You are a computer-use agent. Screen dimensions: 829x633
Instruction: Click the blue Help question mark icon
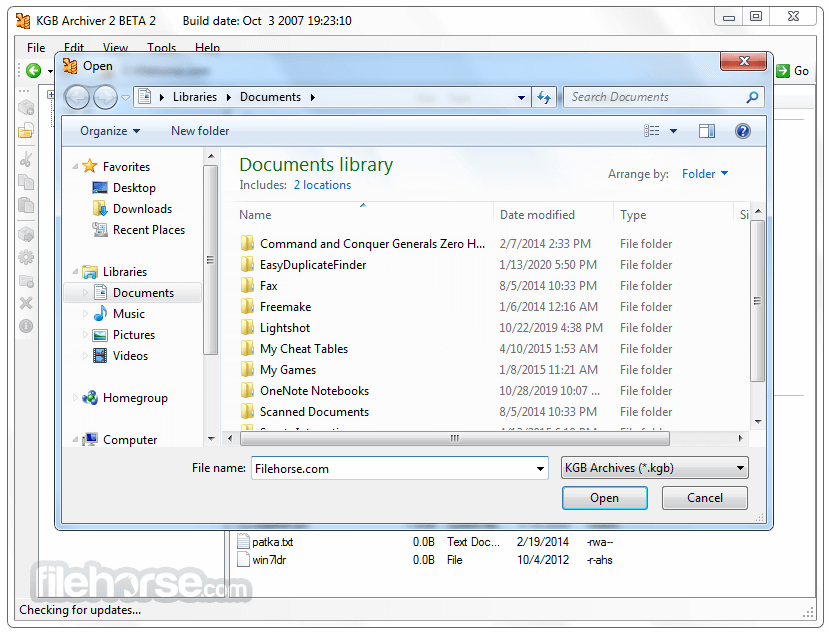coord(742,131)
